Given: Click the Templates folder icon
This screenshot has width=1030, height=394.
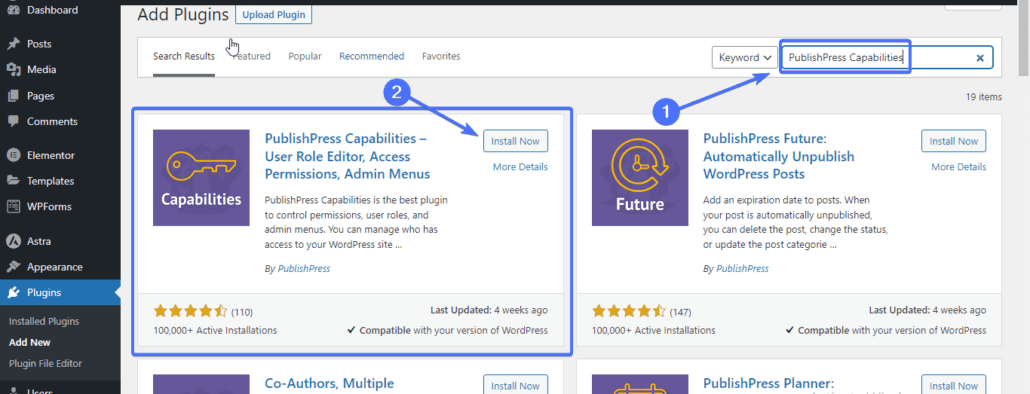Looking at the screenshot, I should click(x=12, y=181).
